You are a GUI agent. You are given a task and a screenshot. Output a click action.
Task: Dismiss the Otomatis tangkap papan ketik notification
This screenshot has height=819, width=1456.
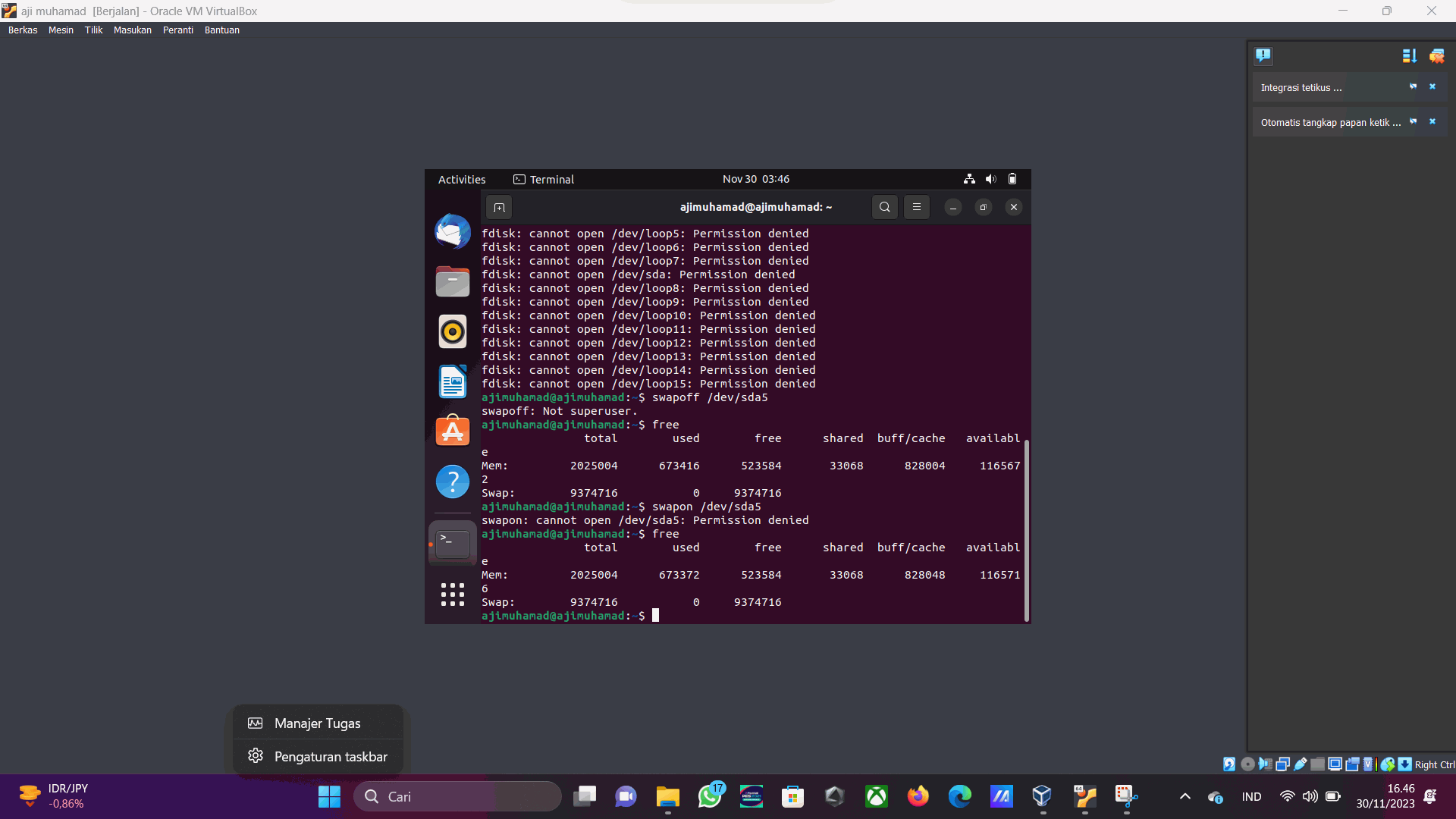[x=1432, y=121]
